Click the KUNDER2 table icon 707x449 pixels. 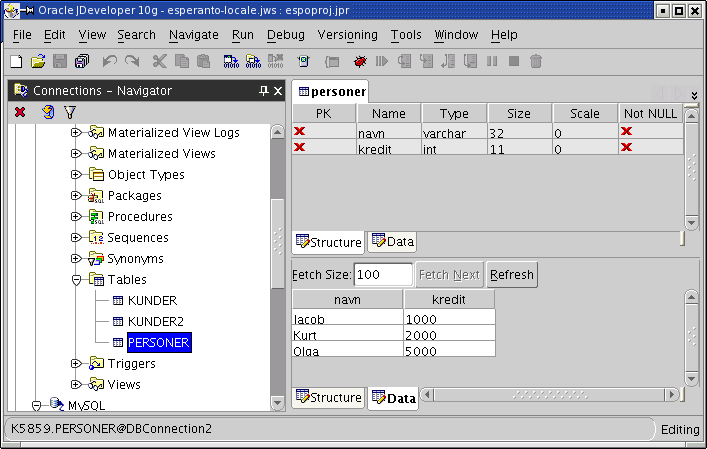coord(117,322)
